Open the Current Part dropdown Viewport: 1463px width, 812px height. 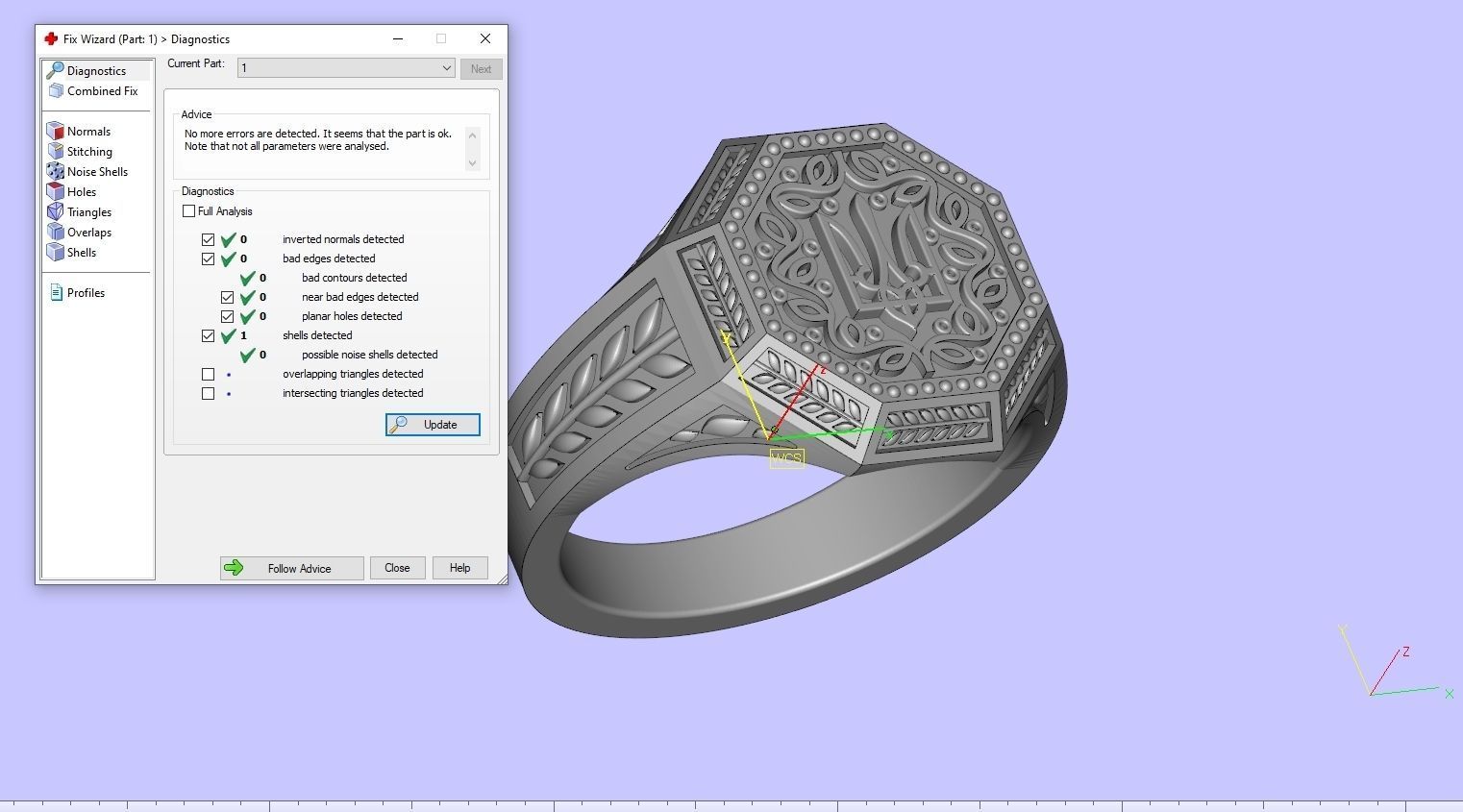click(x=346, y=68)
